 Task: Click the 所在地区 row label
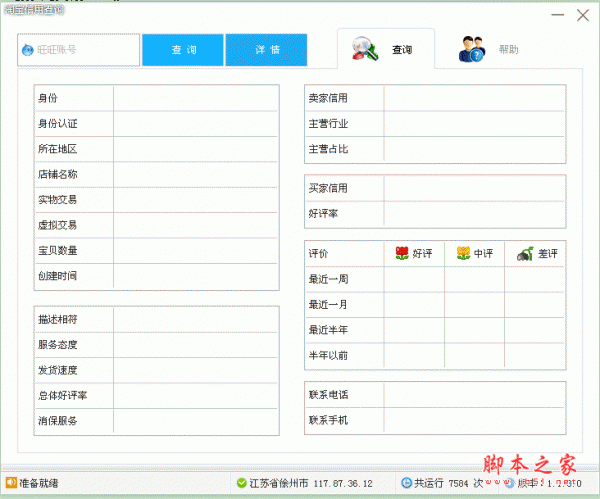pos(58,149)
